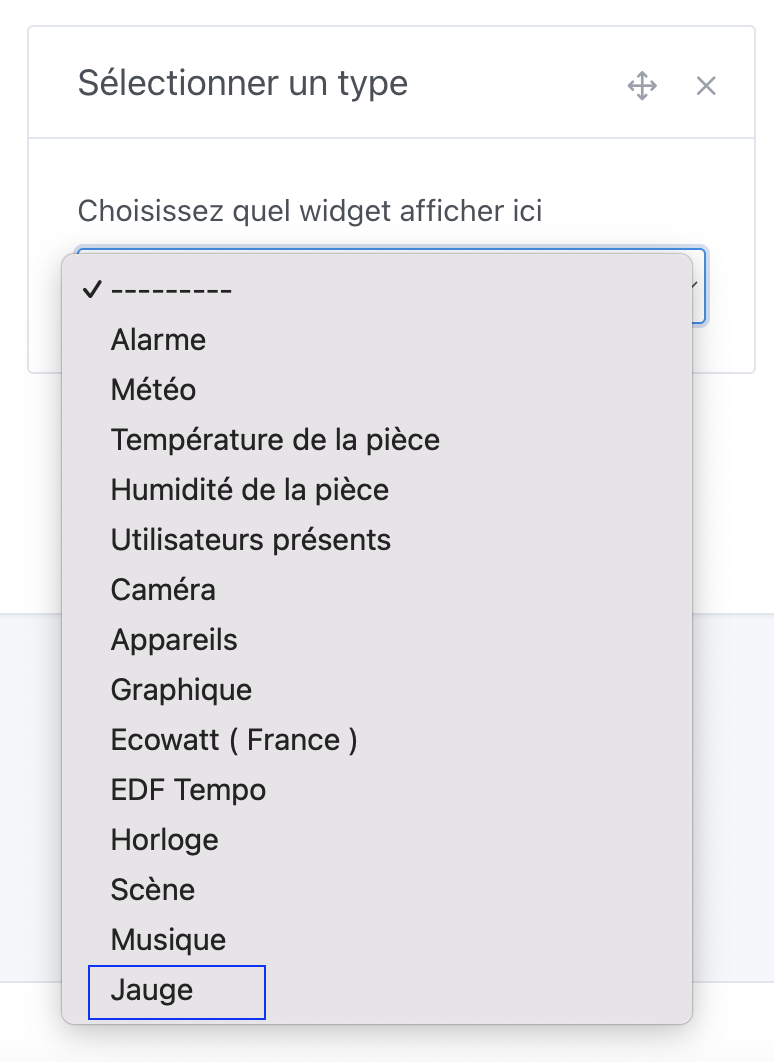774x1062 pixels.
Task: Select the Musique widget
Action: coord(167,939)
